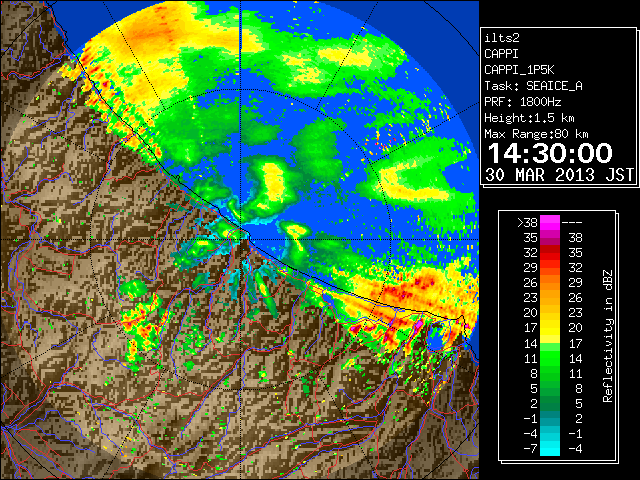Click the magenta >38 dBZ color swatch
Image resolution: width=640 pixels, height=480 pixels.
tap(550, 222)
